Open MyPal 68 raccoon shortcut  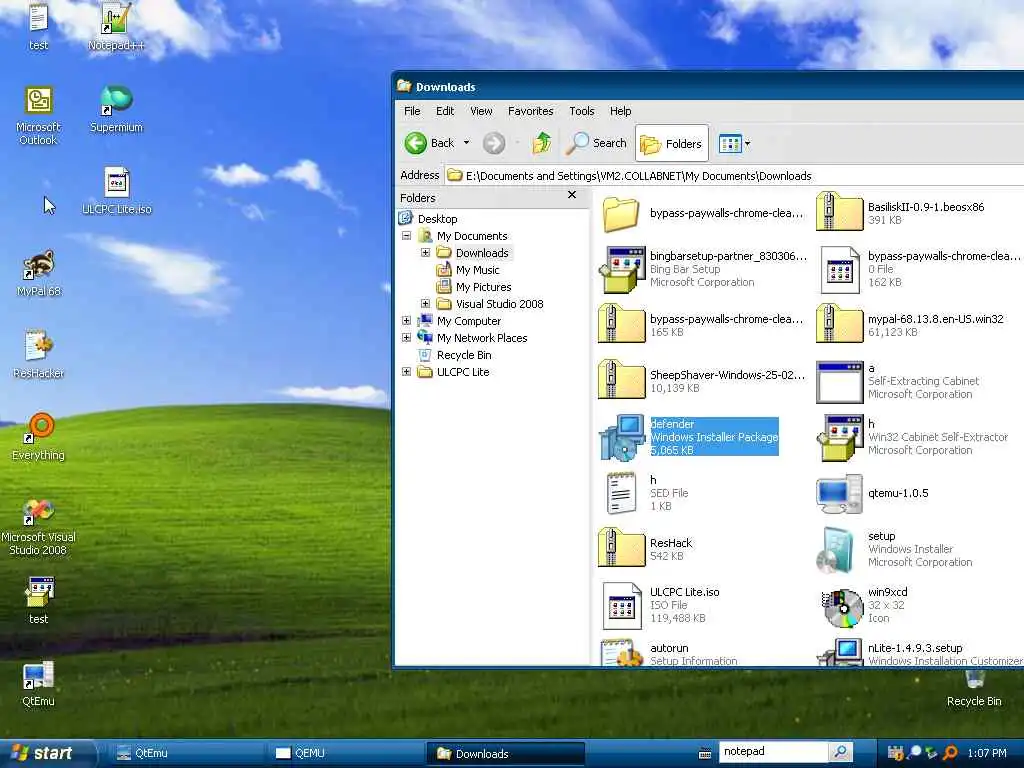point(39,273)
